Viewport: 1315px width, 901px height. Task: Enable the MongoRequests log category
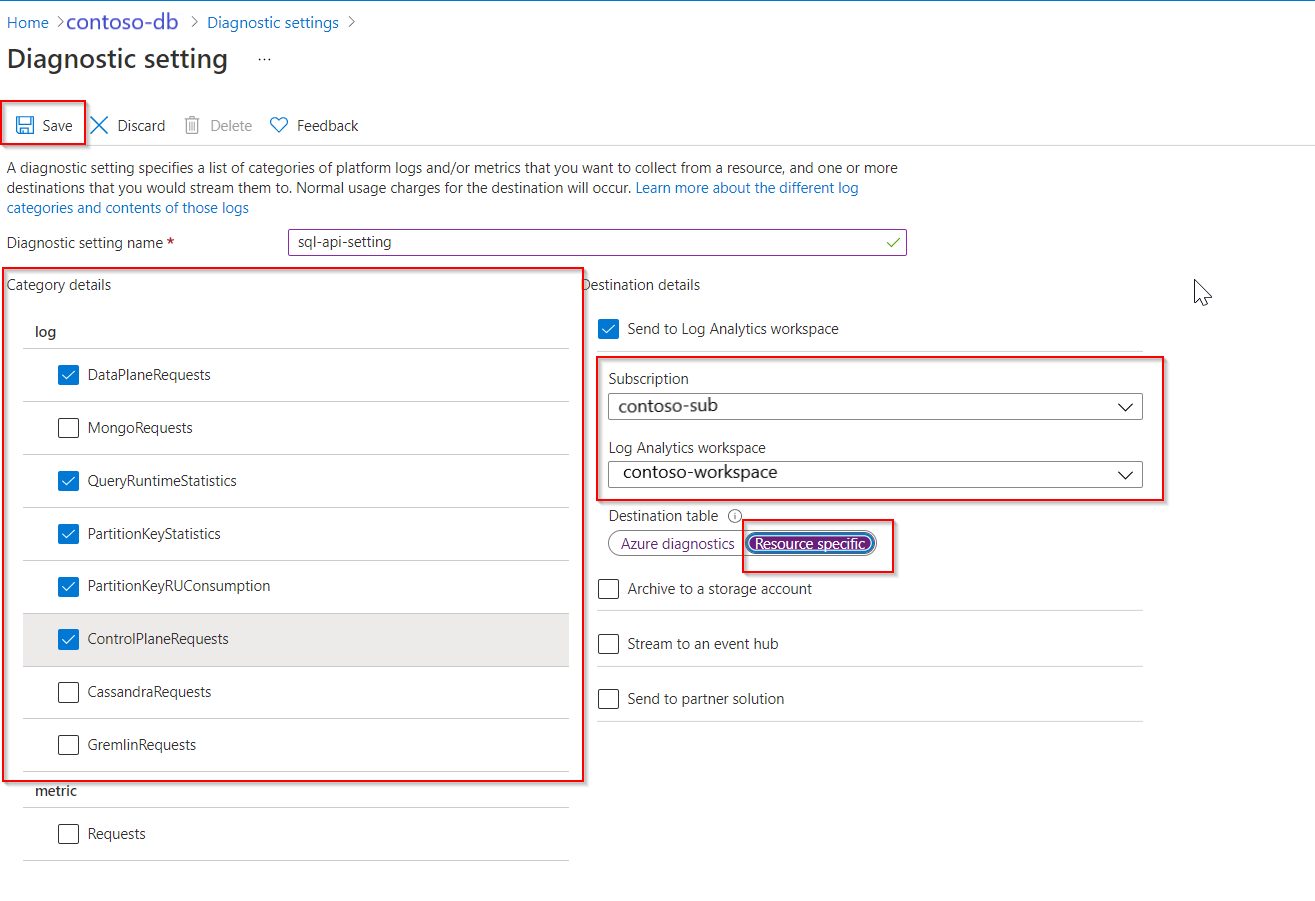68,428
